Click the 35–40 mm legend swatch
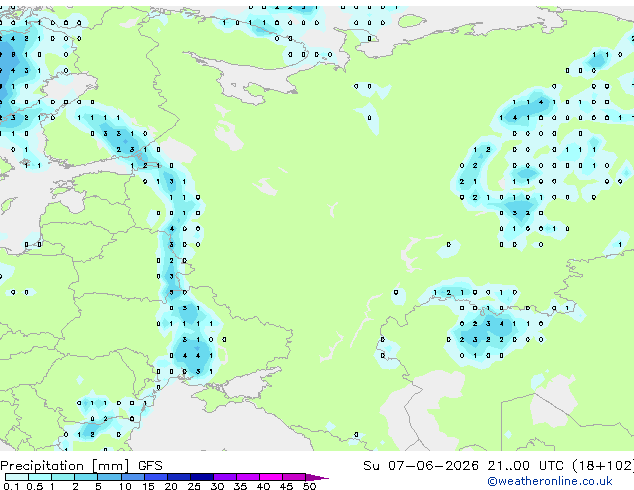634x490 pixels. [x=247, y=477]
